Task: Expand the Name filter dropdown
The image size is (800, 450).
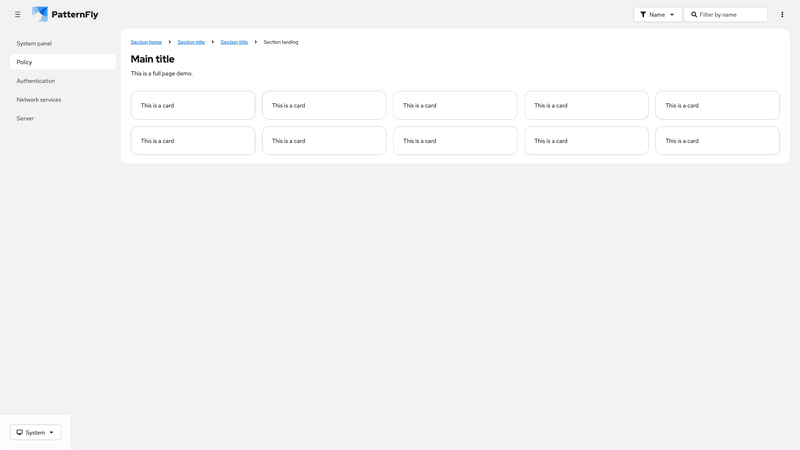Action: pyautogui.click(x=657, y=15)
